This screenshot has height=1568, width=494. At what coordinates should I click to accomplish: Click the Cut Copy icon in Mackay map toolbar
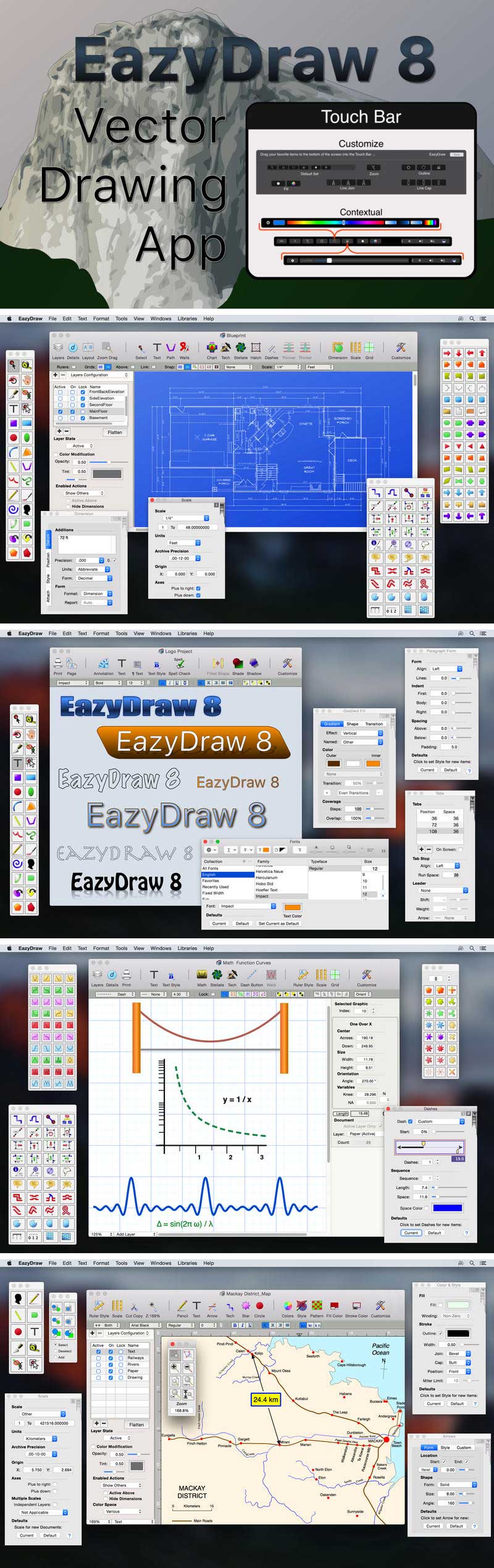pyautogui.click(x=133, y=1306)
